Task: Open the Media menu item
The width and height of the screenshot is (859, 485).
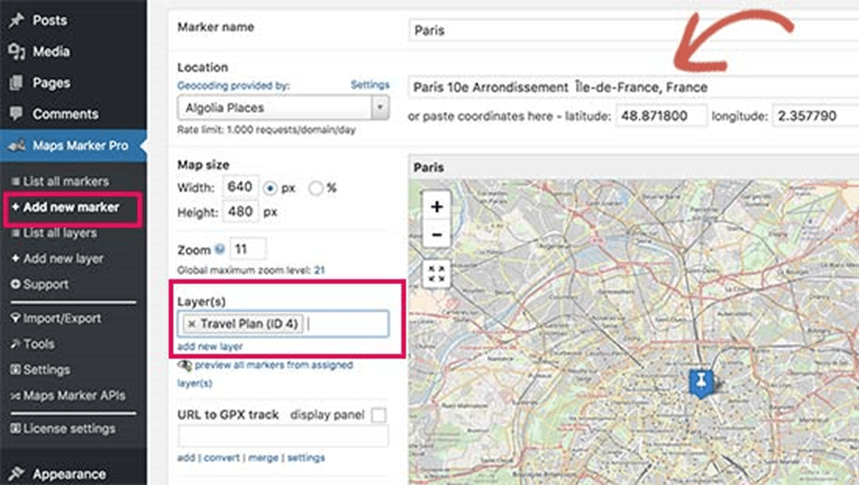Action: coord(51,52)
